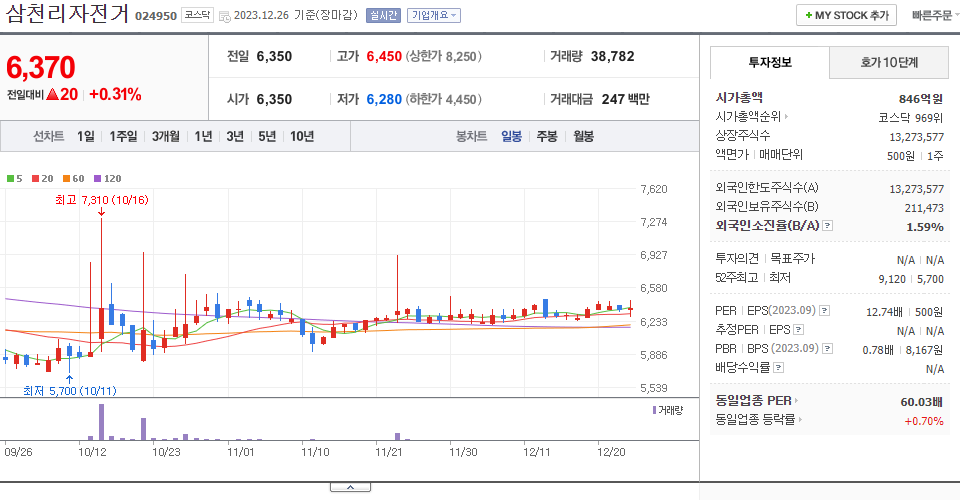Click the 시가총액 value 846억원
This screenshot has height=500, width=960.
[x=921, y=99]
